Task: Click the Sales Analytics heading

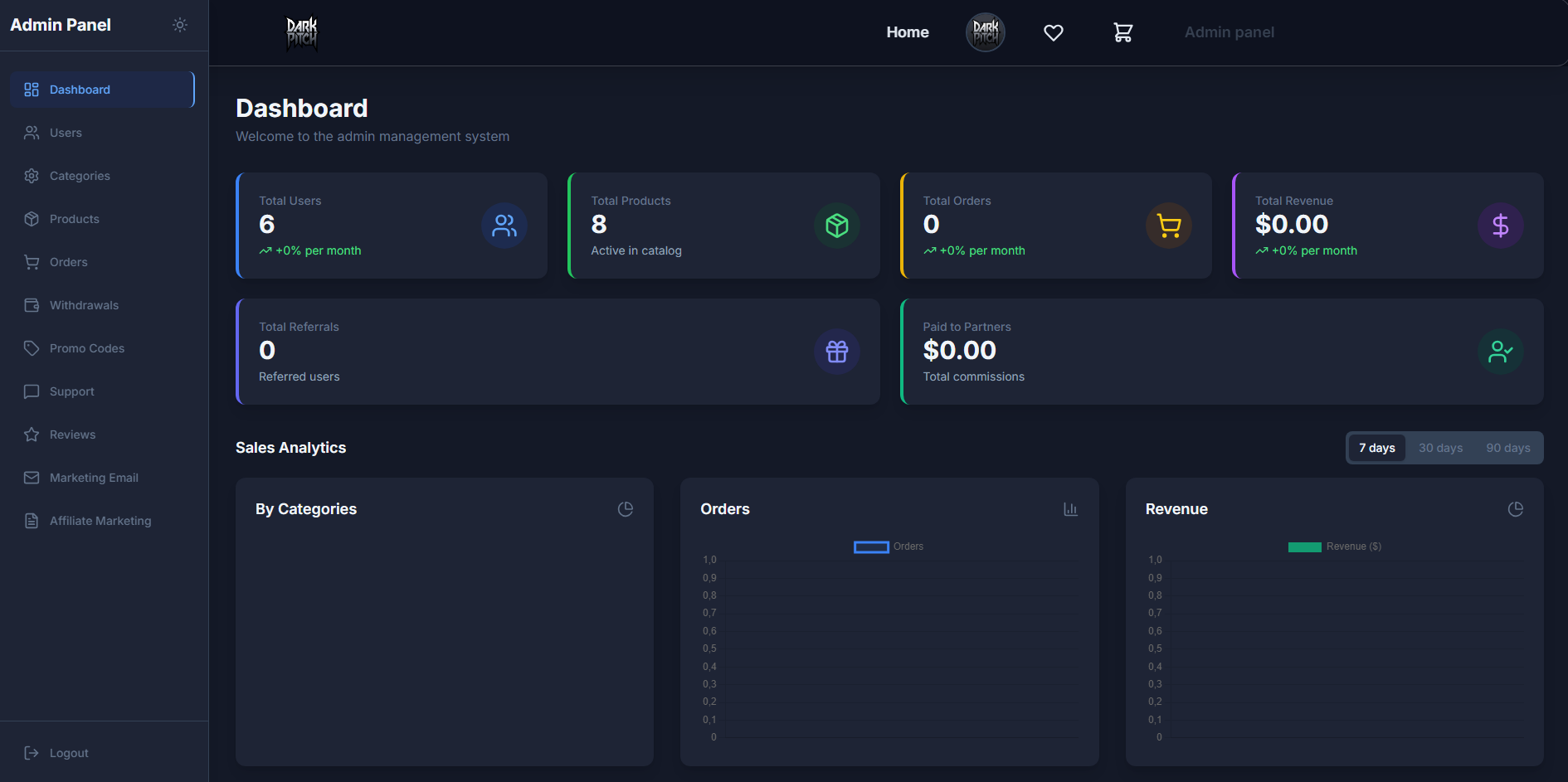Action: 291,448
